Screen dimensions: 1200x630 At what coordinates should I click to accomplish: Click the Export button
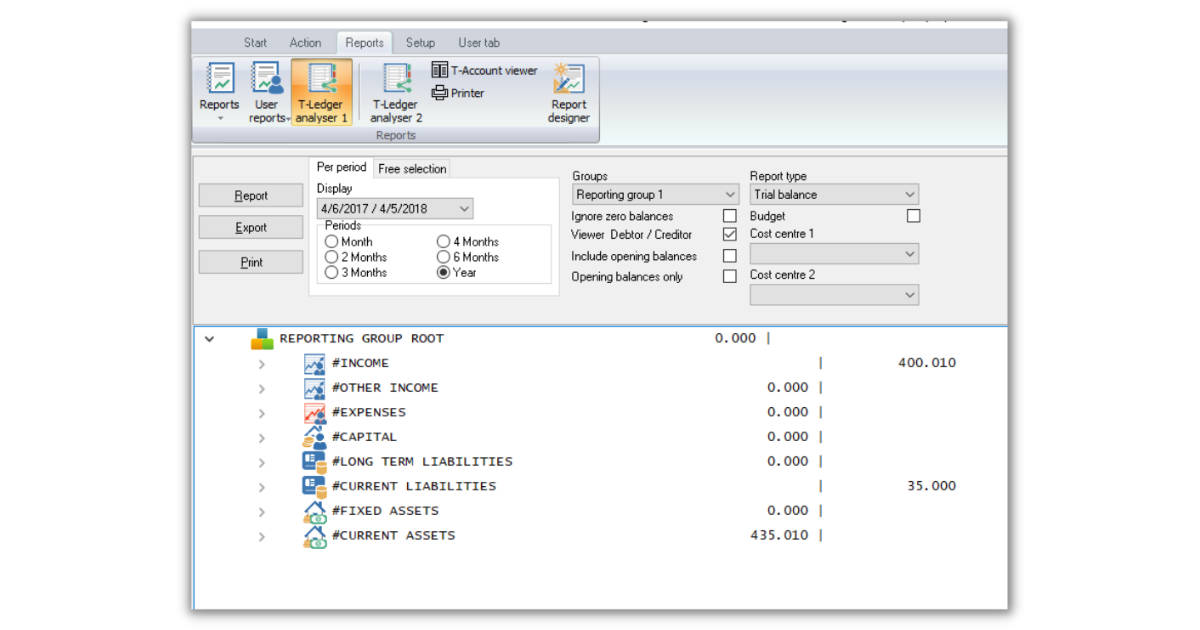[250, 227]
